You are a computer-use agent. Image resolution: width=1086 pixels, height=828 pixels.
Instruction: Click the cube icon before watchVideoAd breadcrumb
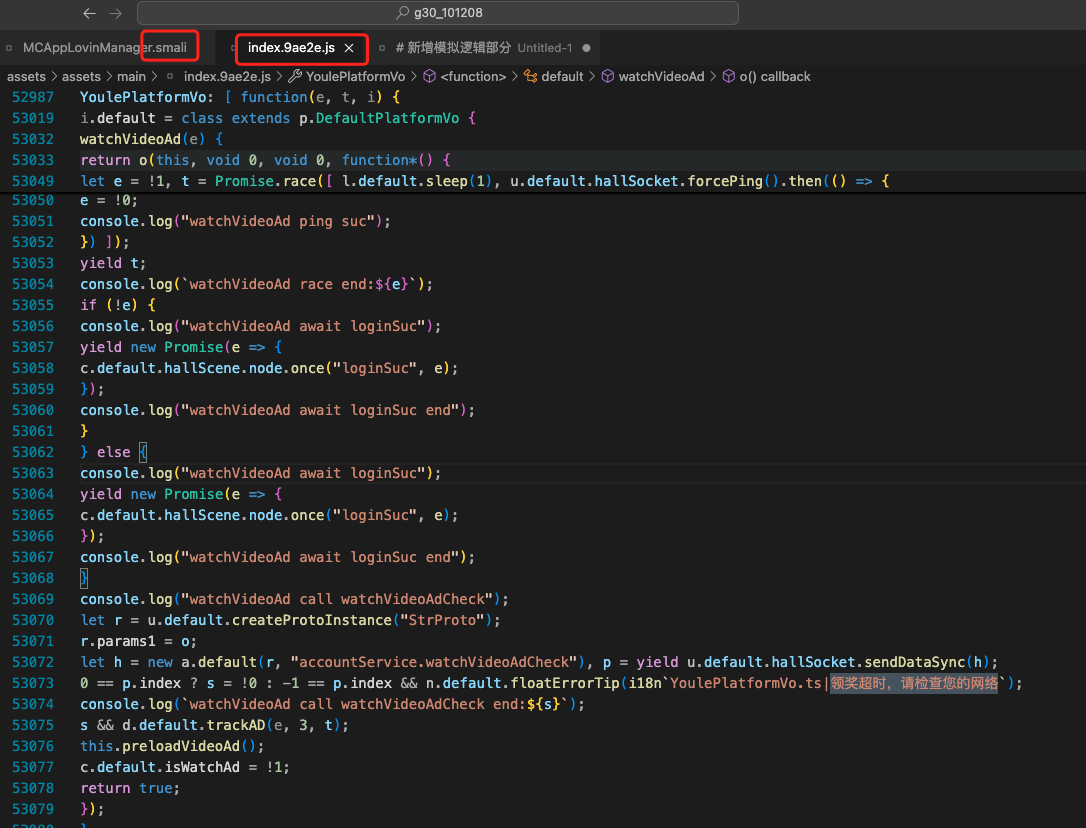point(608,76)
